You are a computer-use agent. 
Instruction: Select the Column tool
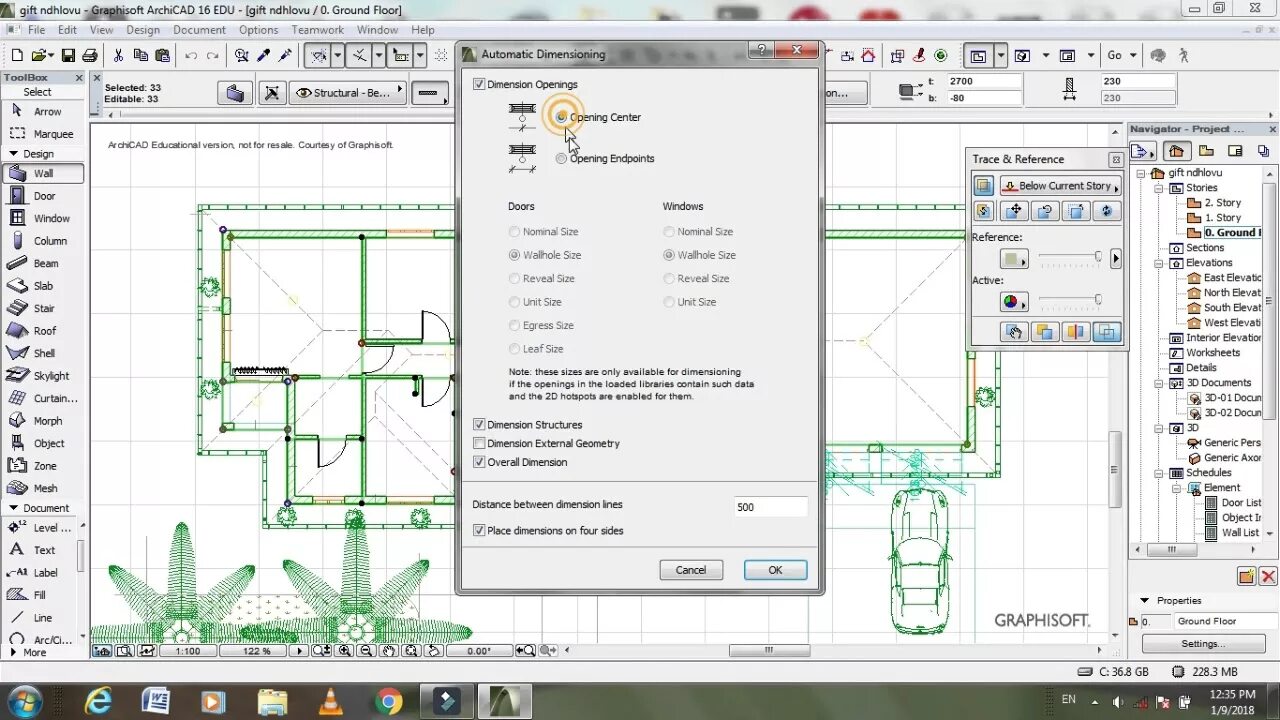[x=43, y=241]
